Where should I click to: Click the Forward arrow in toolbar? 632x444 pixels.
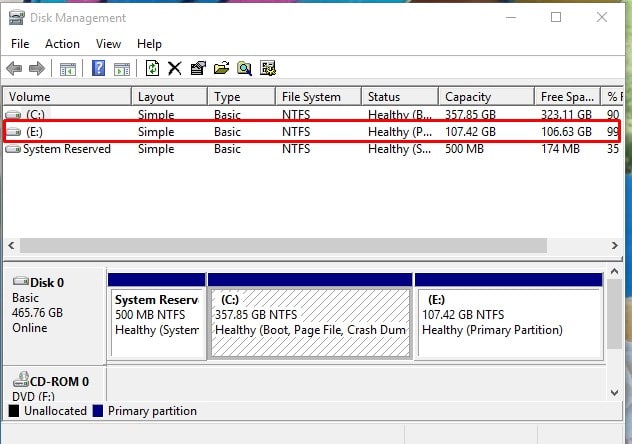point(37,68)
